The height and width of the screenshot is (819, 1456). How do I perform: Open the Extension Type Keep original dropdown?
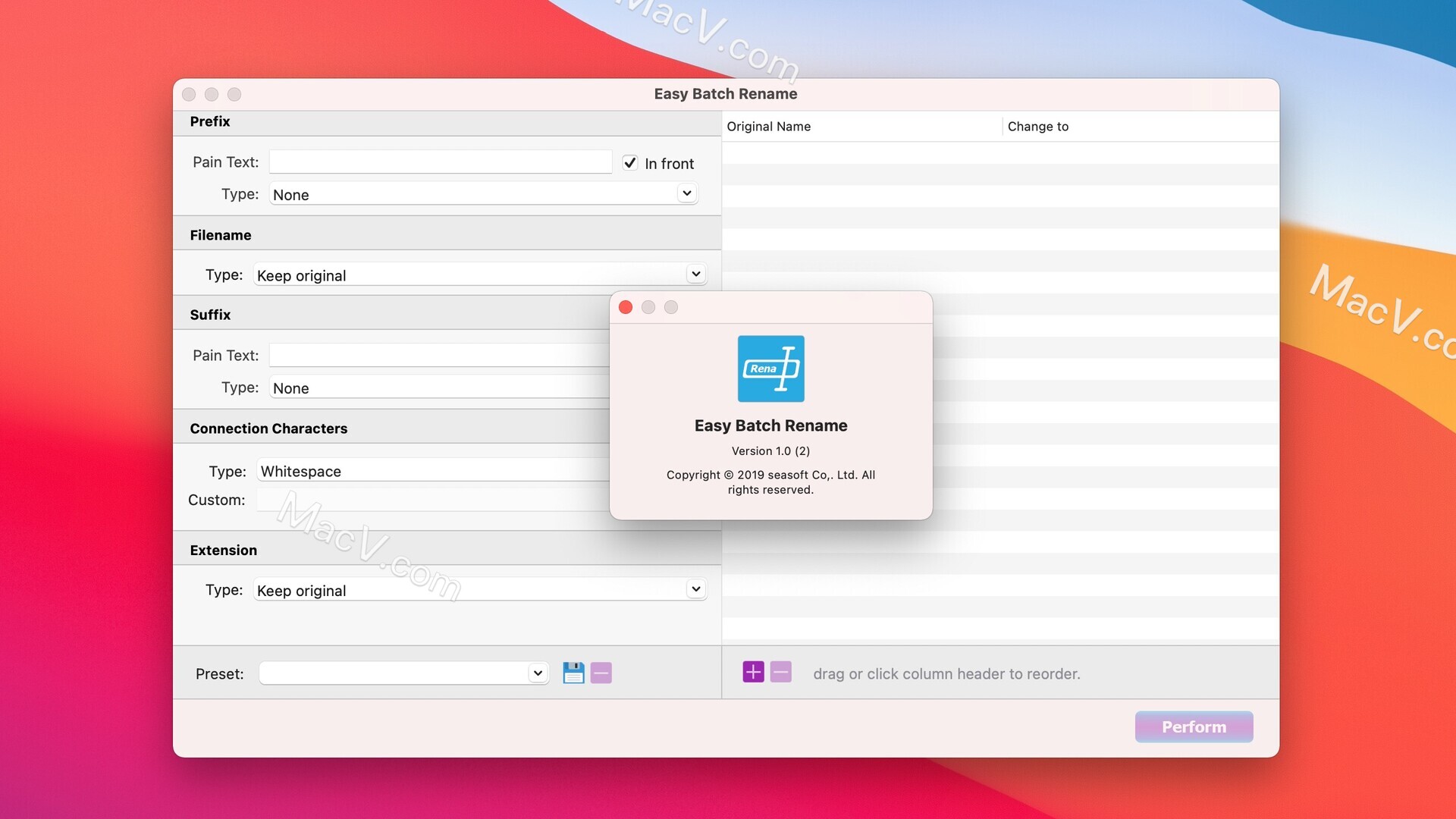[480, 590]
